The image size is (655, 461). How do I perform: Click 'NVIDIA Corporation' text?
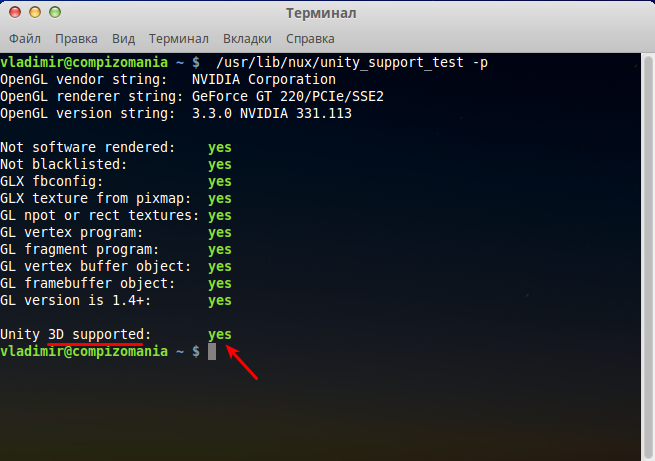coord(264,79)
